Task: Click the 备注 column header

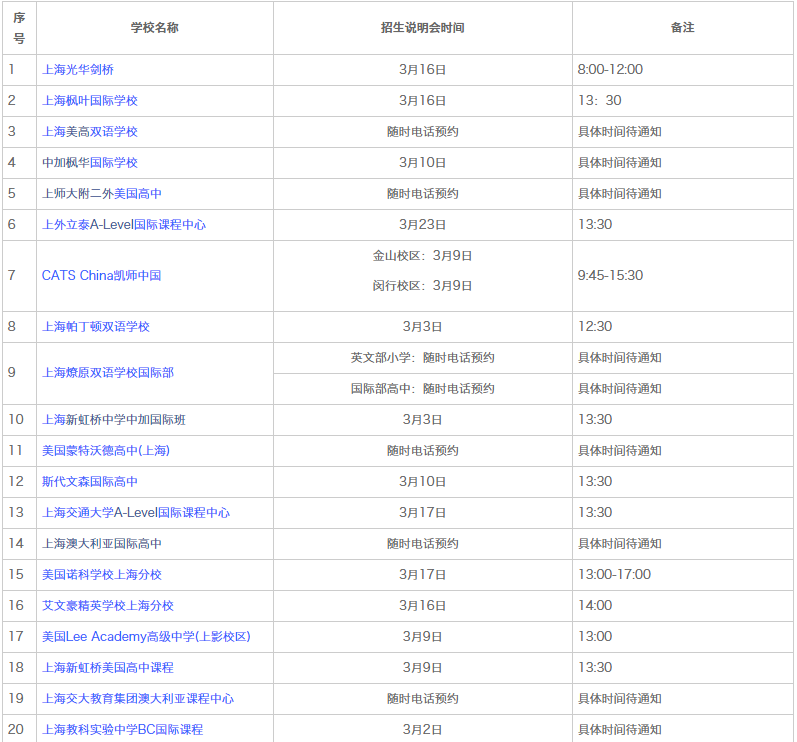Action: [683, 28]
